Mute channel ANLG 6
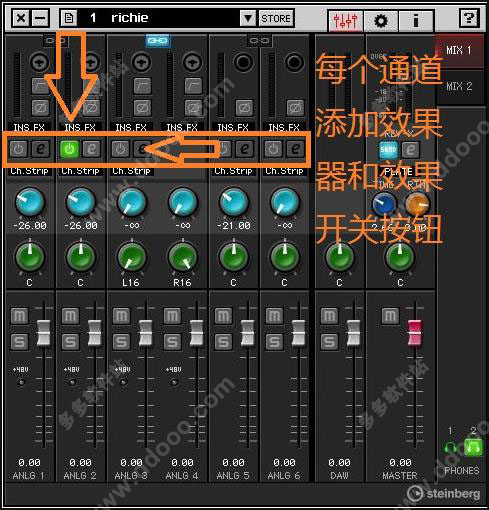 tap(274, 316)
